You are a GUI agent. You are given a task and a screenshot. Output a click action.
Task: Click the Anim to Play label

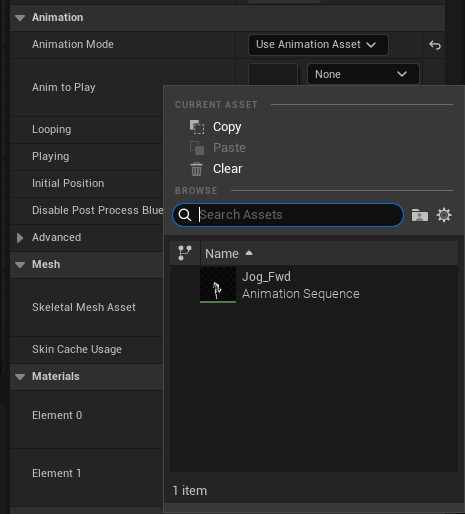tap(64, 87)
